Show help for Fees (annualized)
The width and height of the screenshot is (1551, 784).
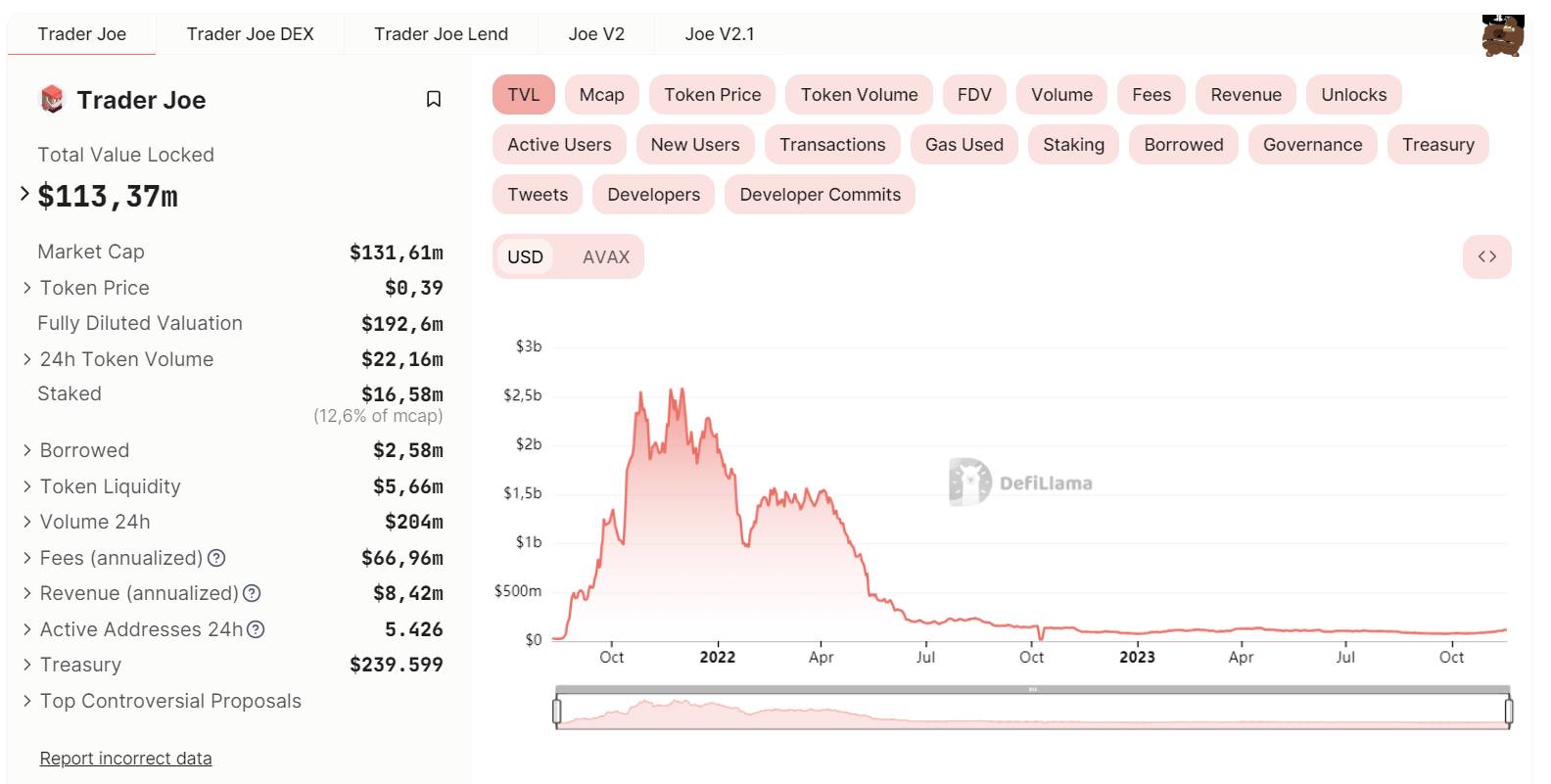(x=217, y=558)
